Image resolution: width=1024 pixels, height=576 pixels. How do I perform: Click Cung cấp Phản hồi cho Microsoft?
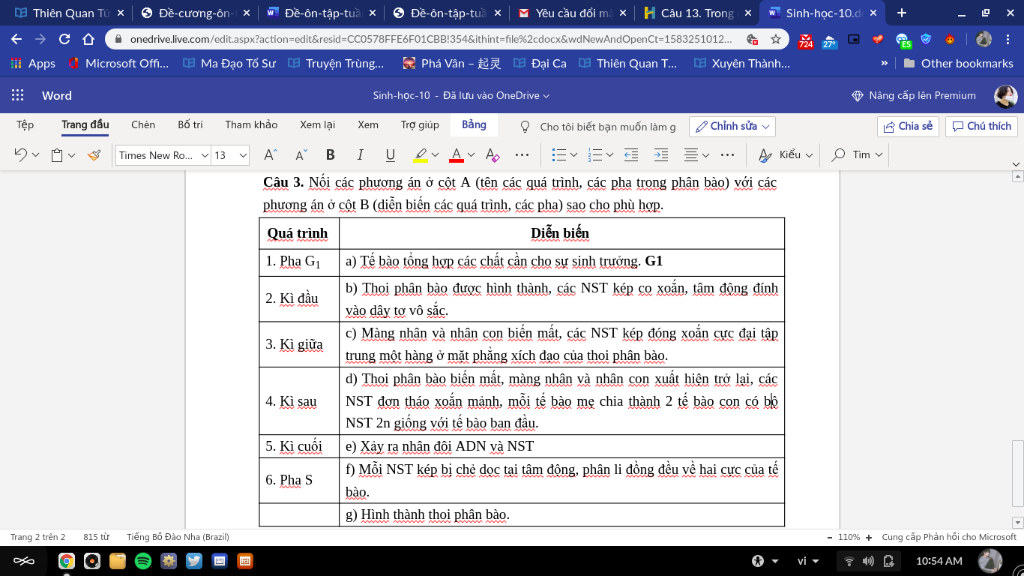[x=949, y=537]
